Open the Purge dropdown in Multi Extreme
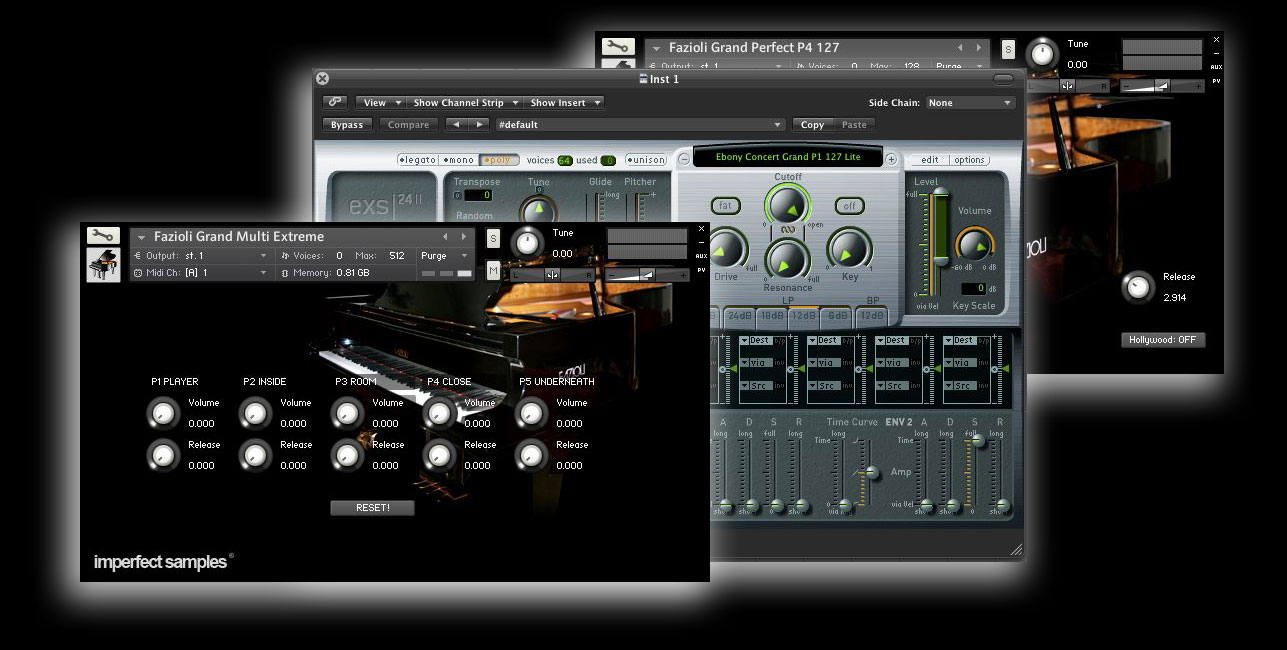The image size is (1287, 650). pyautogui.click(x=445, y=256)
